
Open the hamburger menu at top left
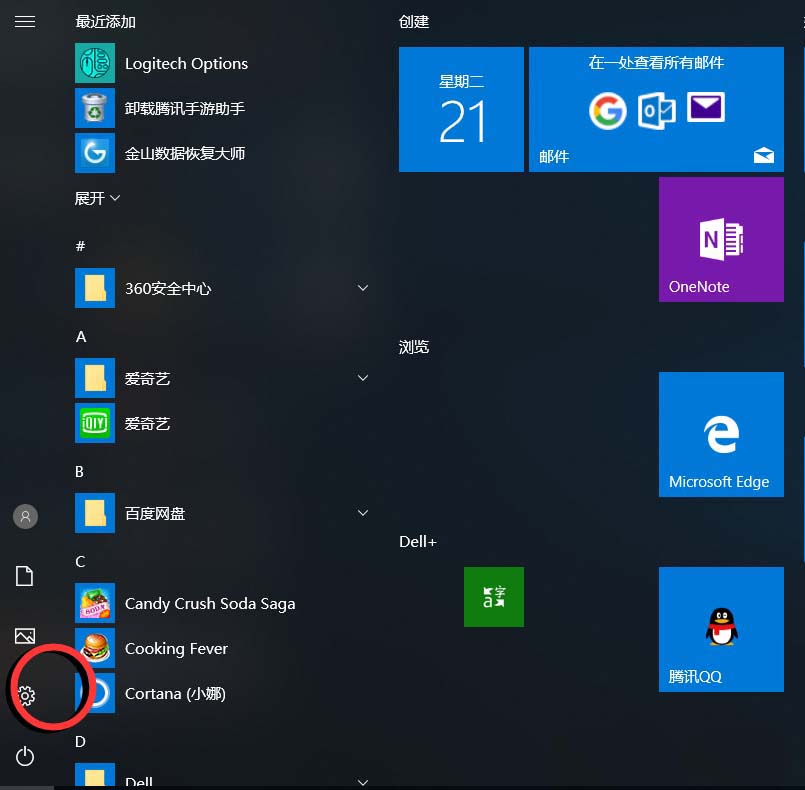click(25, 21)
